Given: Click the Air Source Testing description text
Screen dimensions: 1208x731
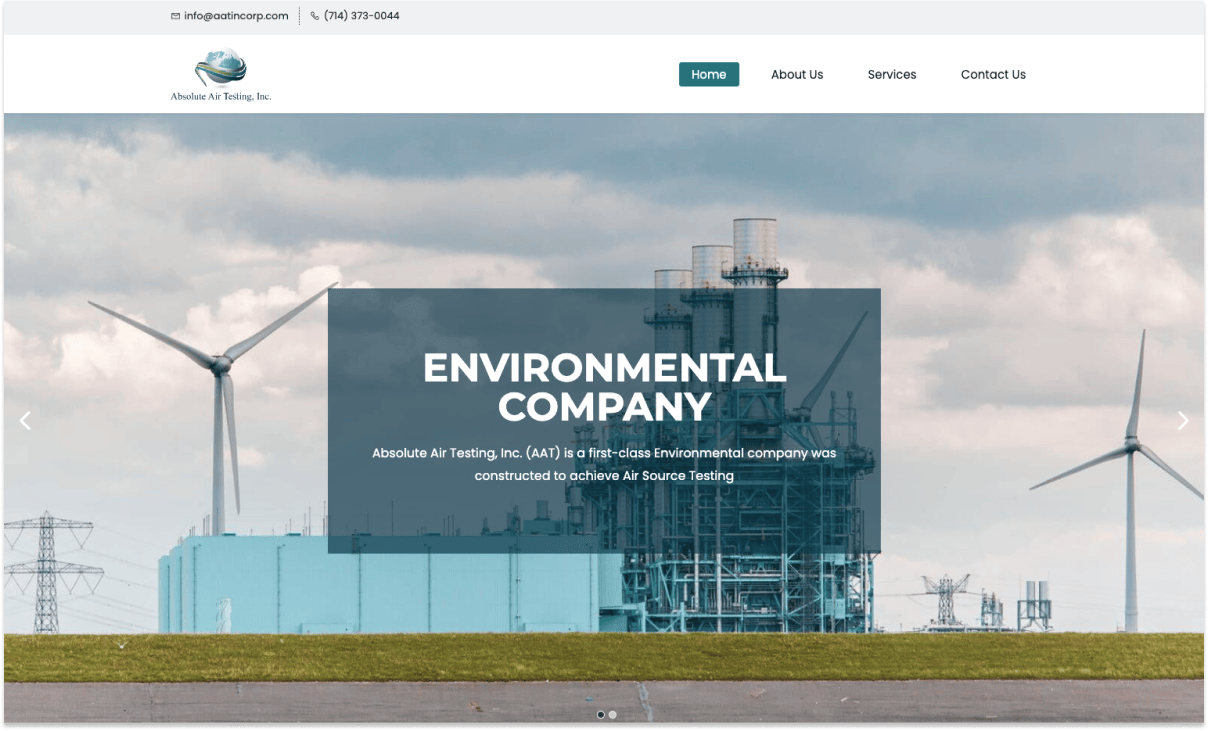Looking at the screenshot, I should tap(604, 464).
